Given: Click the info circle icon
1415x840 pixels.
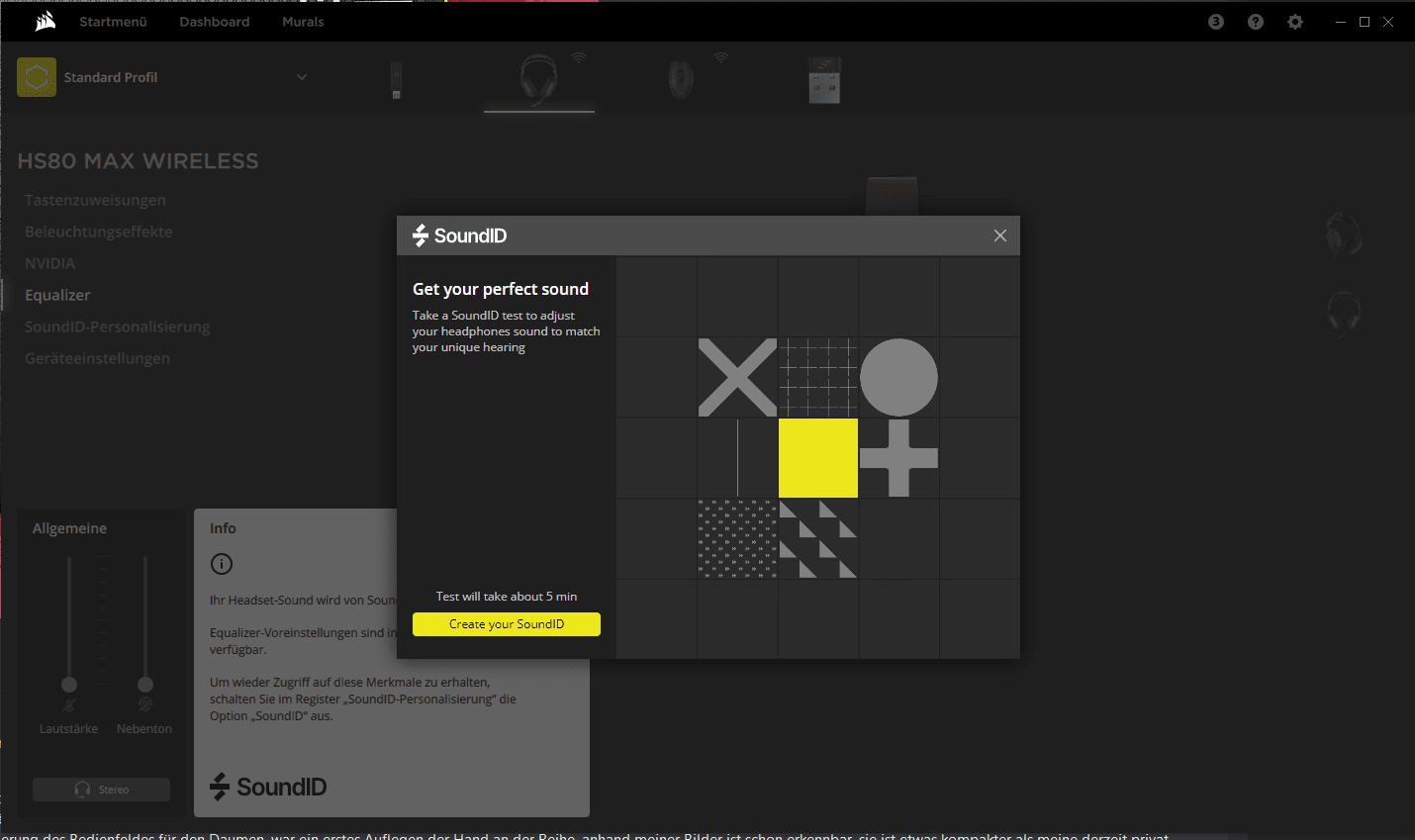Looking at the screenshot, I should [x=222, y=564].
